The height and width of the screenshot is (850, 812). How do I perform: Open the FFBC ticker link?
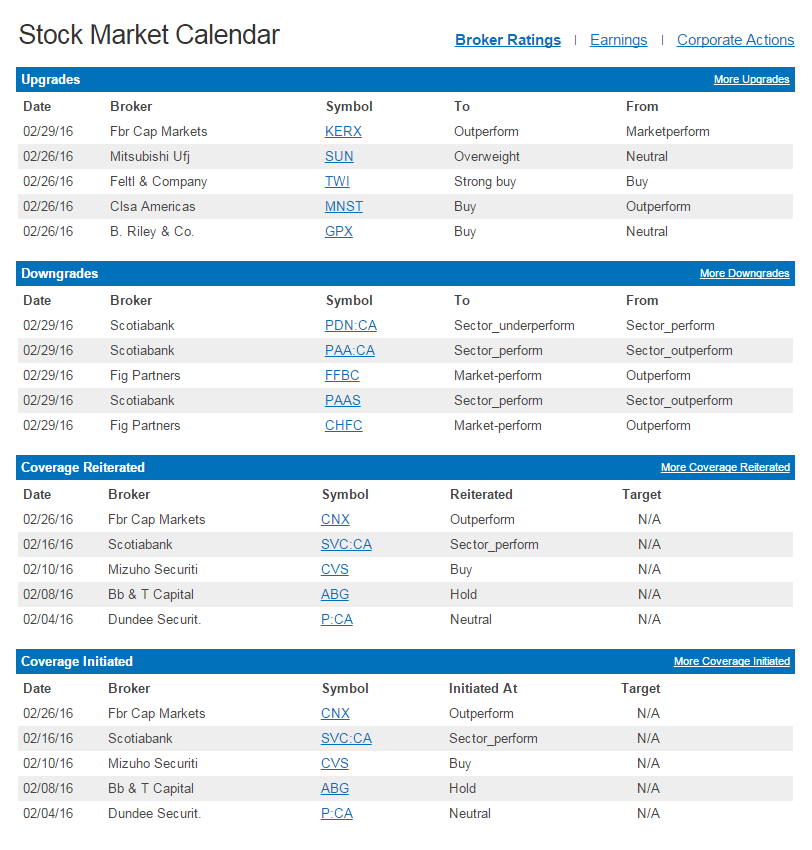342,376
